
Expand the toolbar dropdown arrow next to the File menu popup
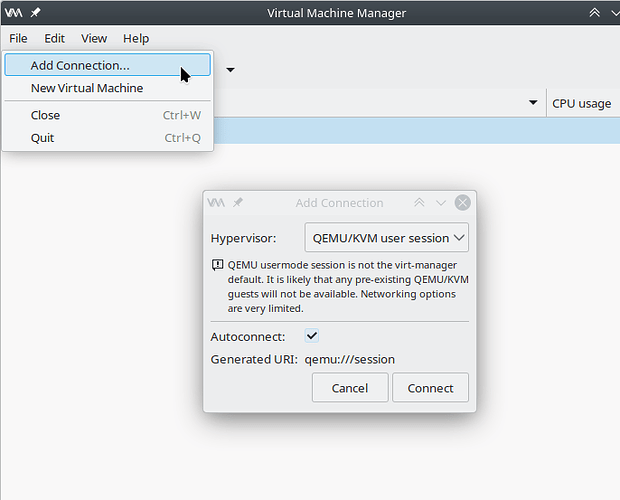pos(230,70)
